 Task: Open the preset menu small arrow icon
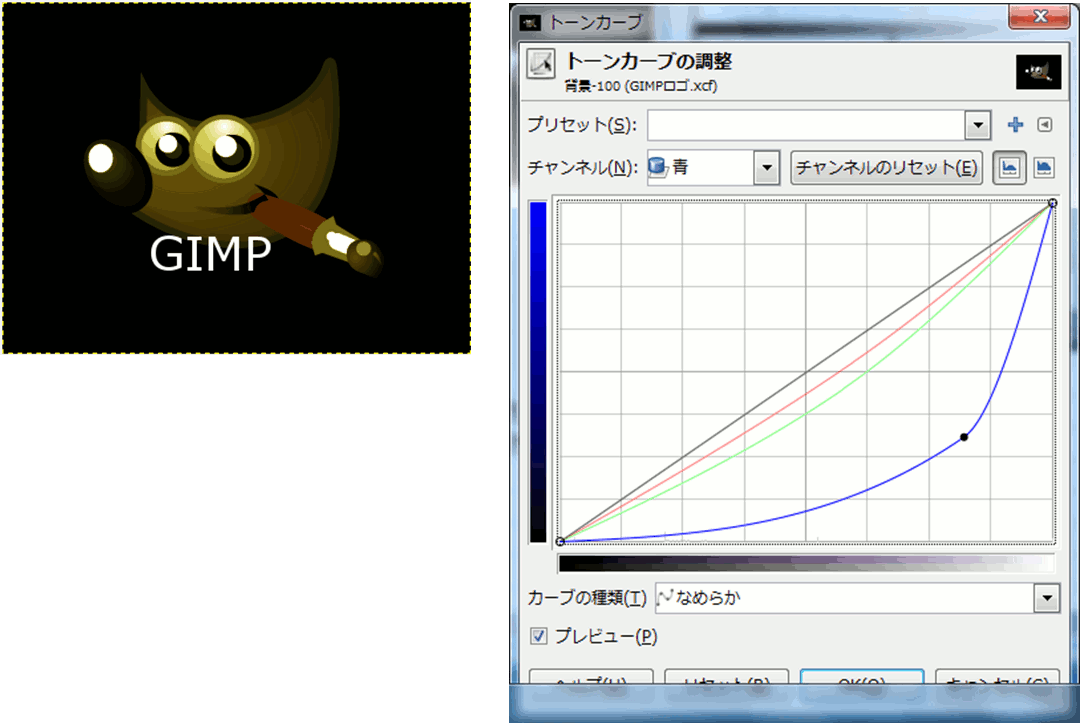click(1044, 125)
